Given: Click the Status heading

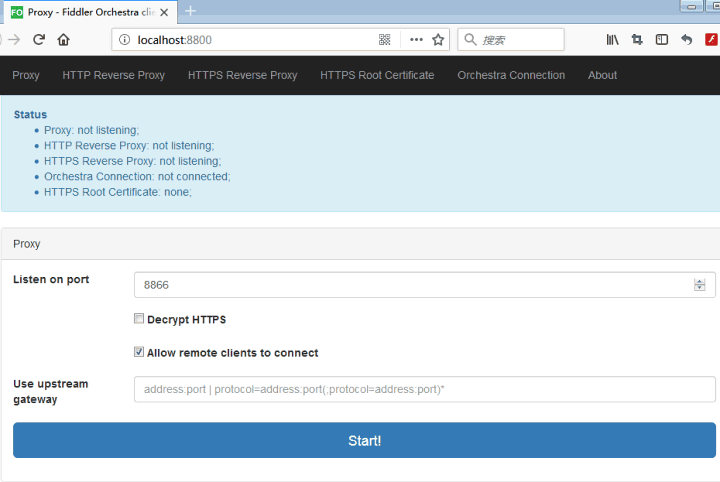Looking at the screenshot, I should [x=30, y=114].
